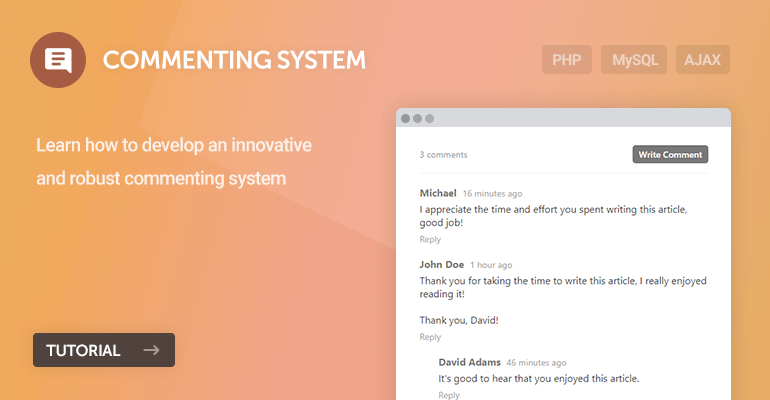
Task: Select the PHP tag
Action: [x=567, y=60]
